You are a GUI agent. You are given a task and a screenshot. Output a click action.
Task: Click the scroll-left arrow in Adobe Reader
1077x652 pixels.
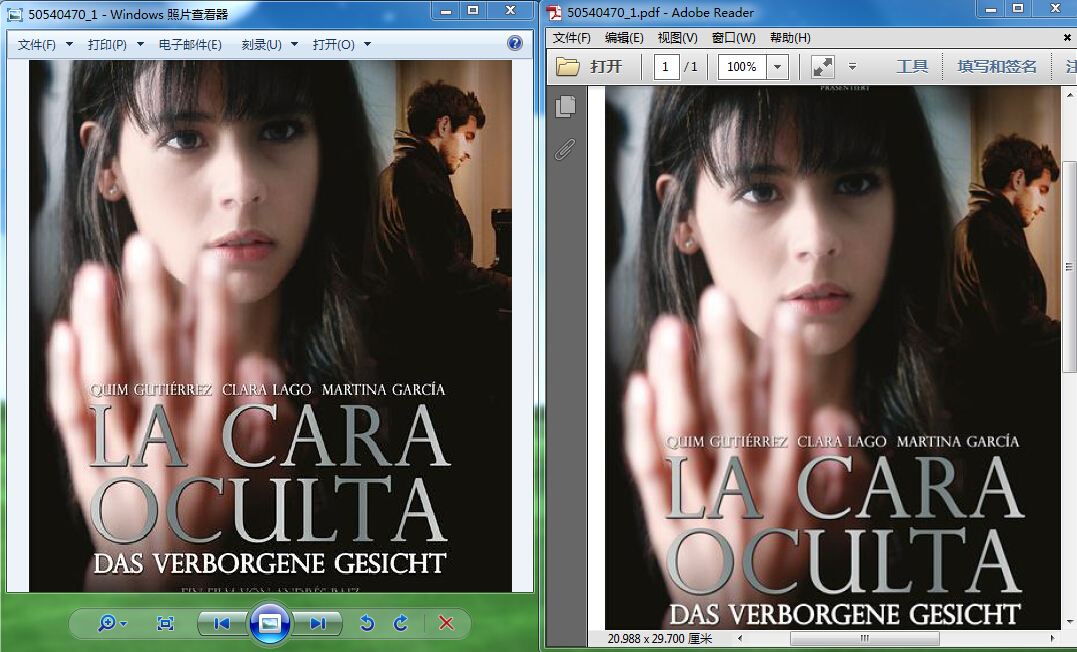[740, 638]
